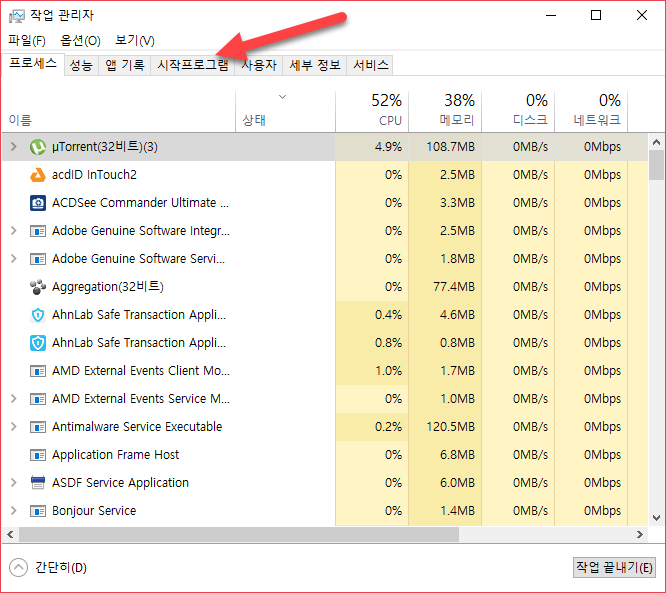The height and width of the screenshot is (593, 666).
Task: Expand Adobe Genuine Software Service row
Action: tap(14, 259)
